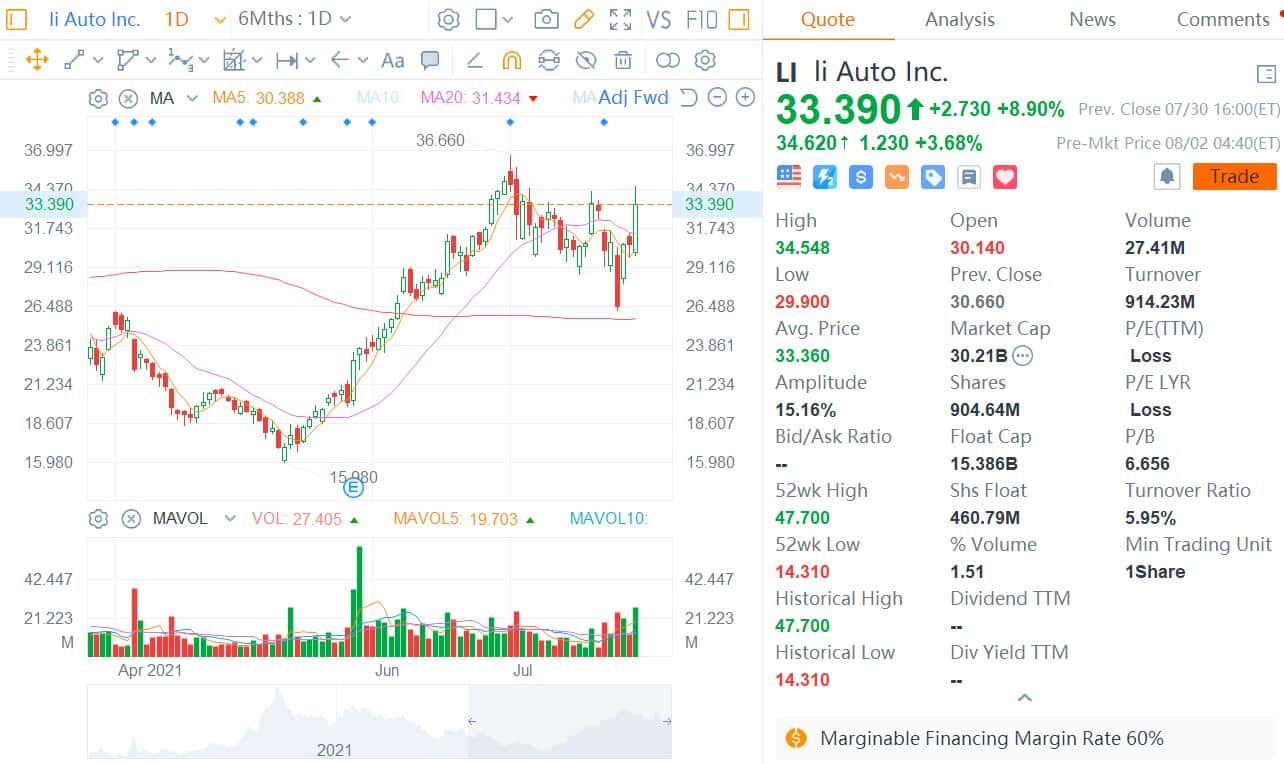Screen dimensions: 1284x764
Task: Collapse the quote details with the chevron
Action: pyautogui.click(x=1024, y=697)
